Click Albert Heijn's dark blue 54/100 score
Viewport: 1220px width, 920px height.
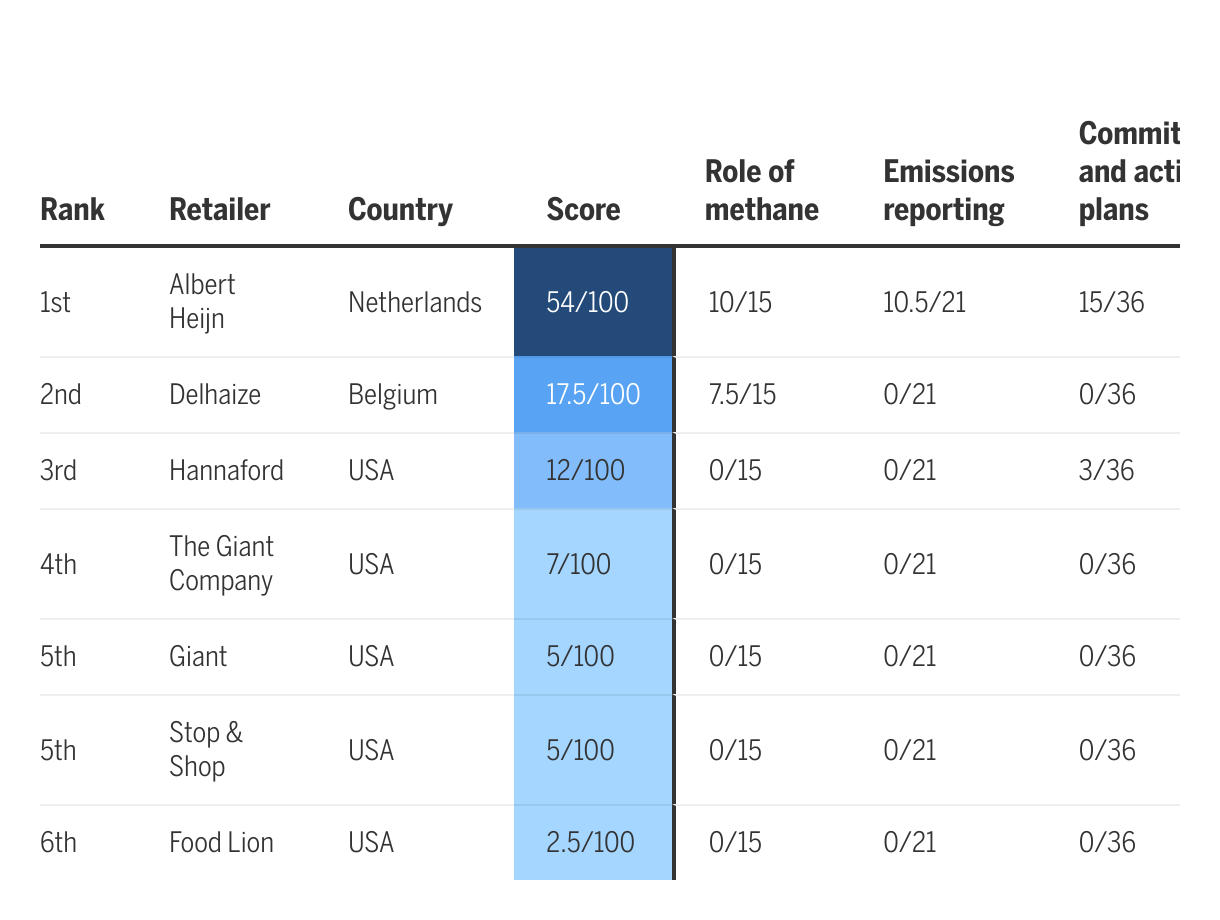(x=588, y=302)
